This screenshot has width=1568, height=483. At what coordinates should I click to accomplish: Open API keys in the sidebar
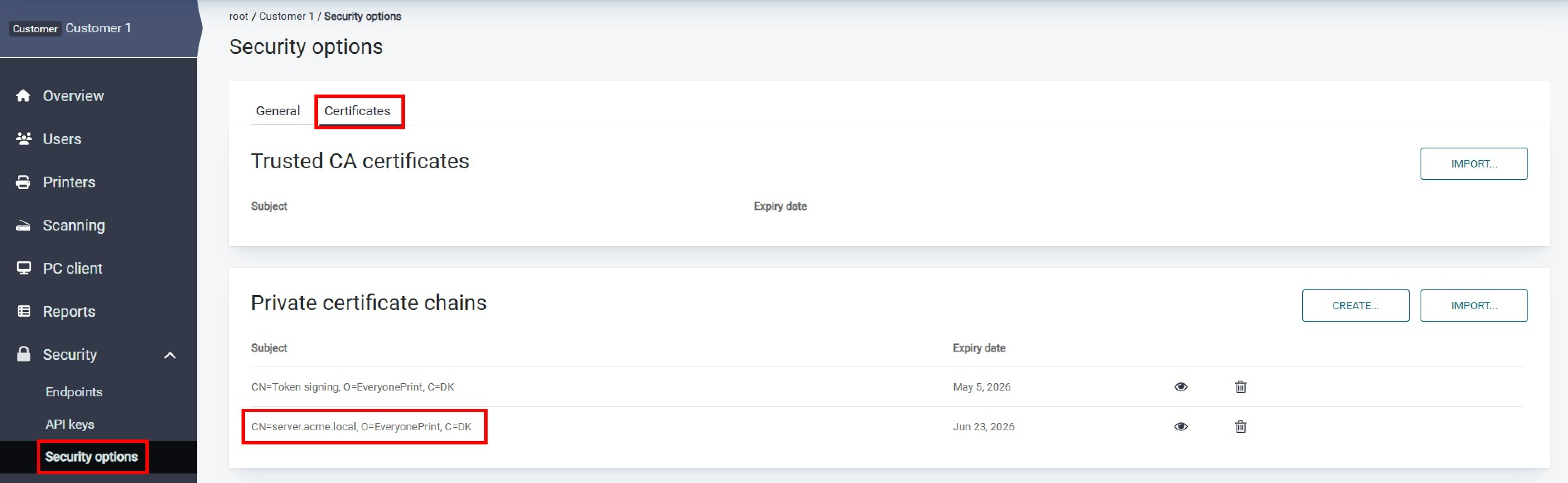pos(70,425)
